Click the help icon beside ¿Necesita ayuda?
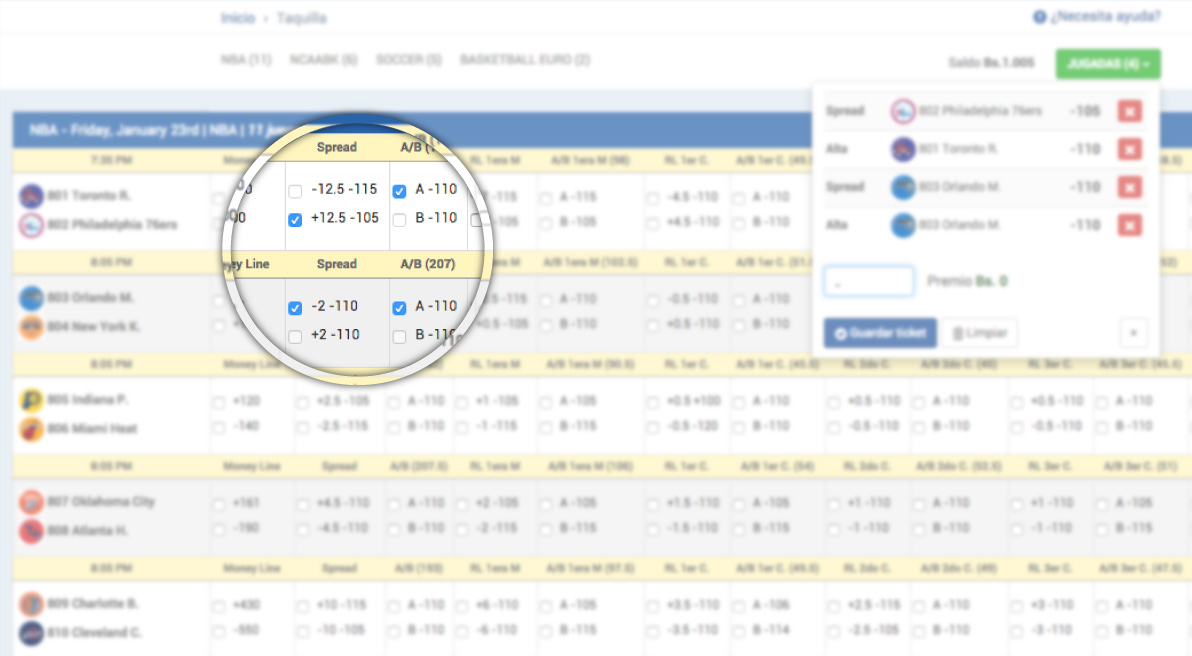 pyautogui.click(x=1039, y=17)
